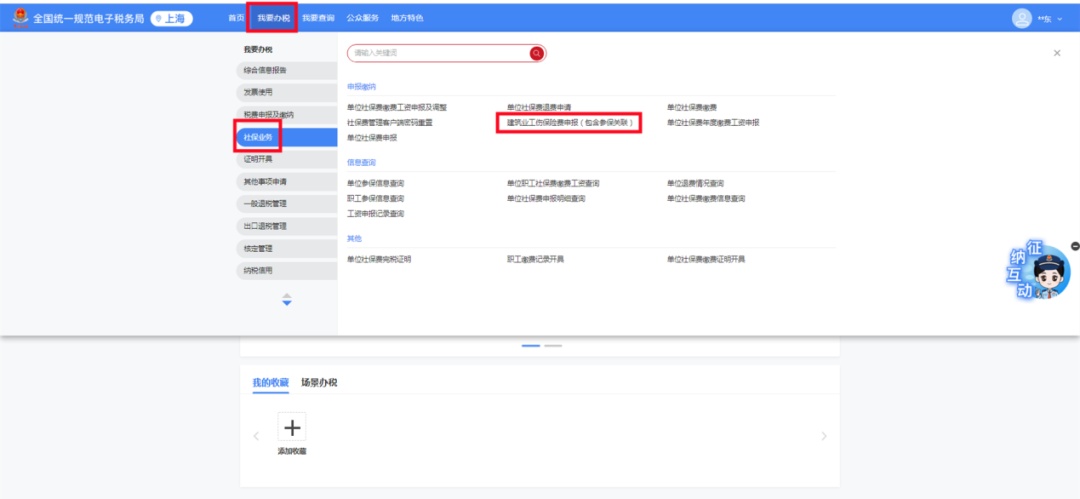
Task: Switch to the 我的收藏 tab
Action: coord(271,383)
